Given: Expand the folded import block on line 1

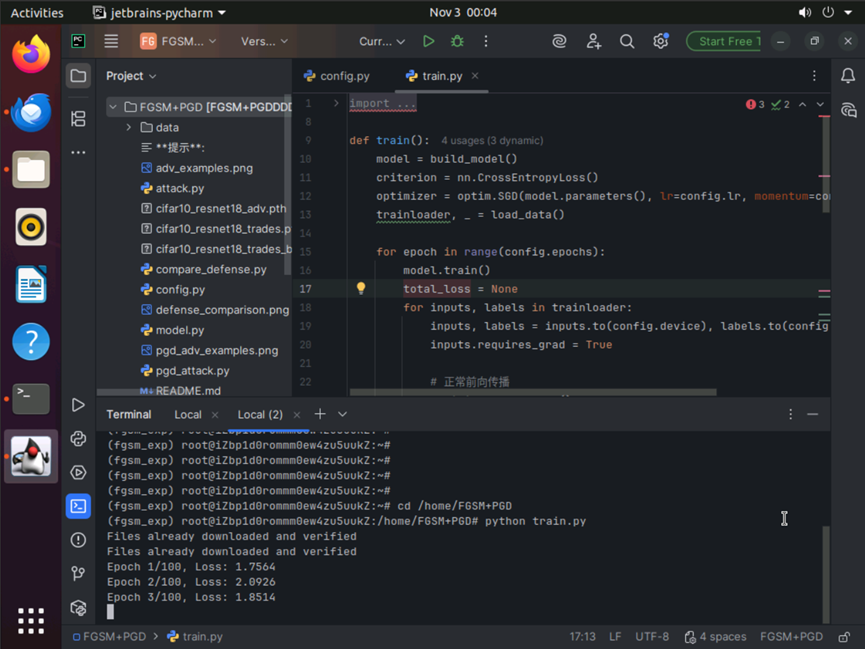Looking at the screenshot, I should (x=336, y=103).
